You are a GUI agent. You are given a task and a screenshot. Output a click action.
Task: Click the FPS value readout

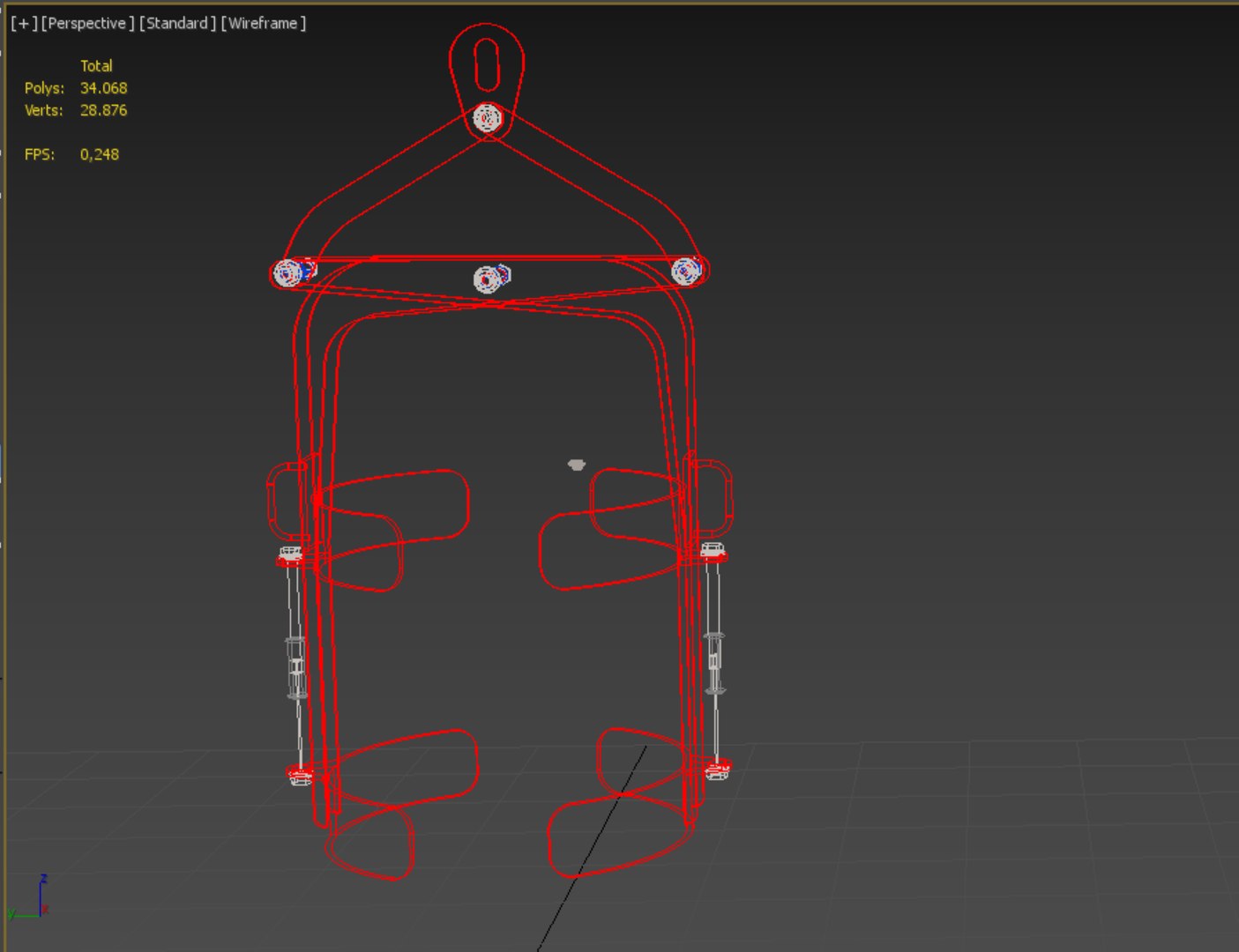(100, 154)
